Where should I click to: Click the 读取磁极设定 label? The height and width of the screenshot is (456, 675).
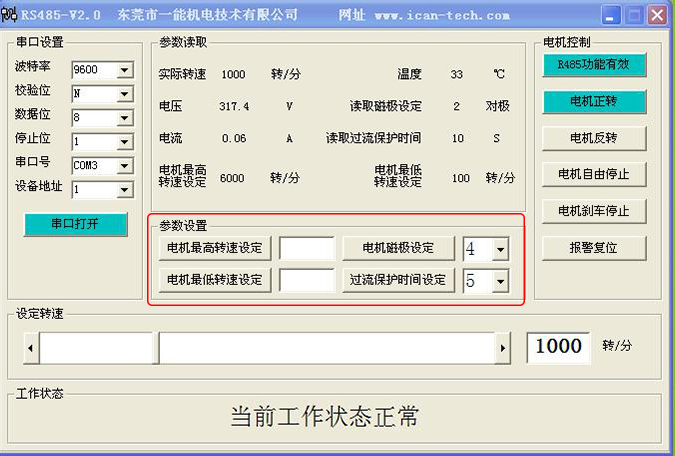click(386, 106)
